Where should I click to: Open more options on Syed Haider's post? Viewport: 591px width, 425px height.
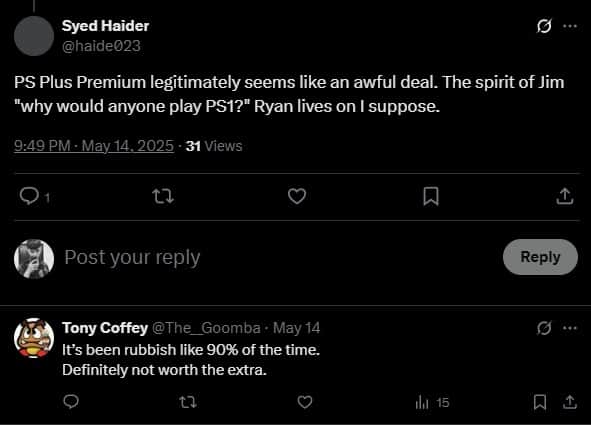570,26
